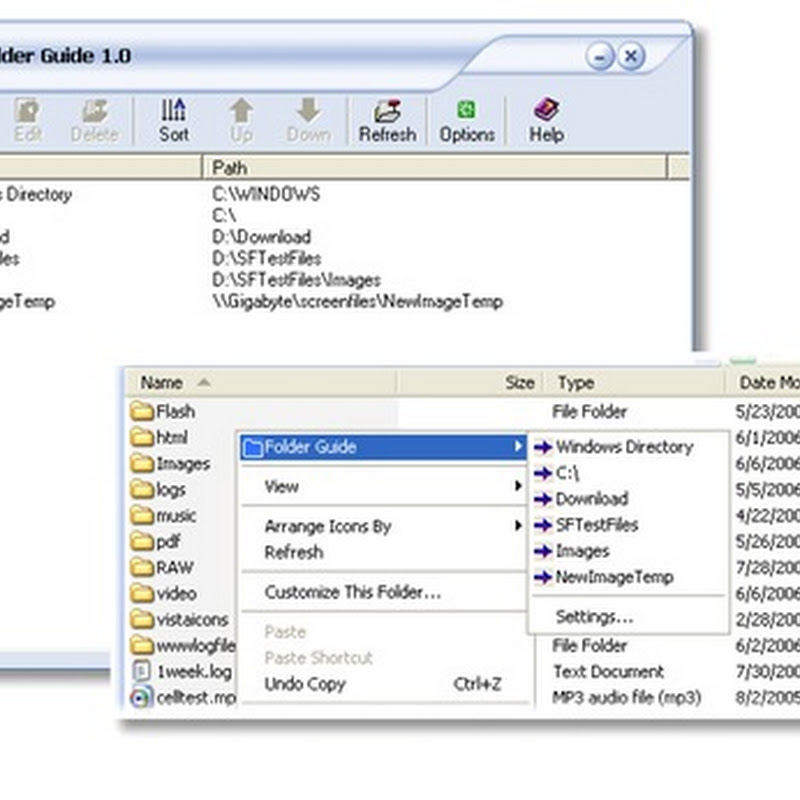The width and height of the screenshot is (800, 800).
Task: Click the Delete toolbar icon
Action: (94, 120)
